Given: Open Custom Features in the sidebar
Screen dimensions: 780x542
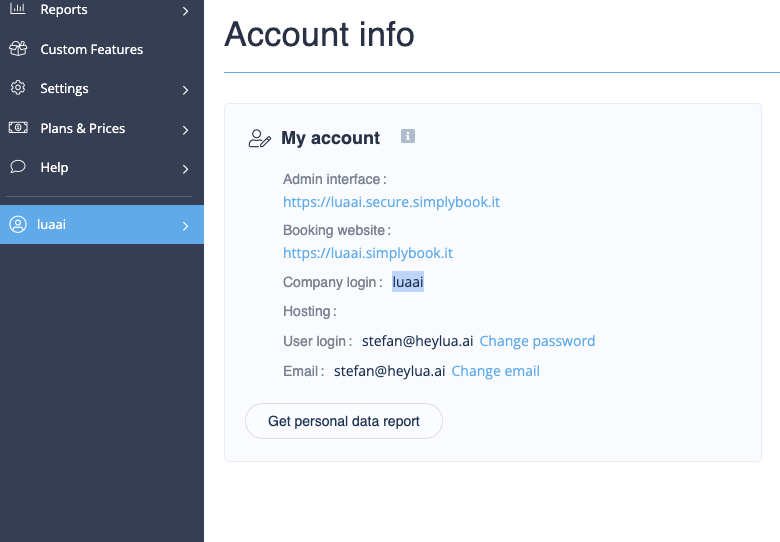Looking at the screenshot, I should click(102, 49).
